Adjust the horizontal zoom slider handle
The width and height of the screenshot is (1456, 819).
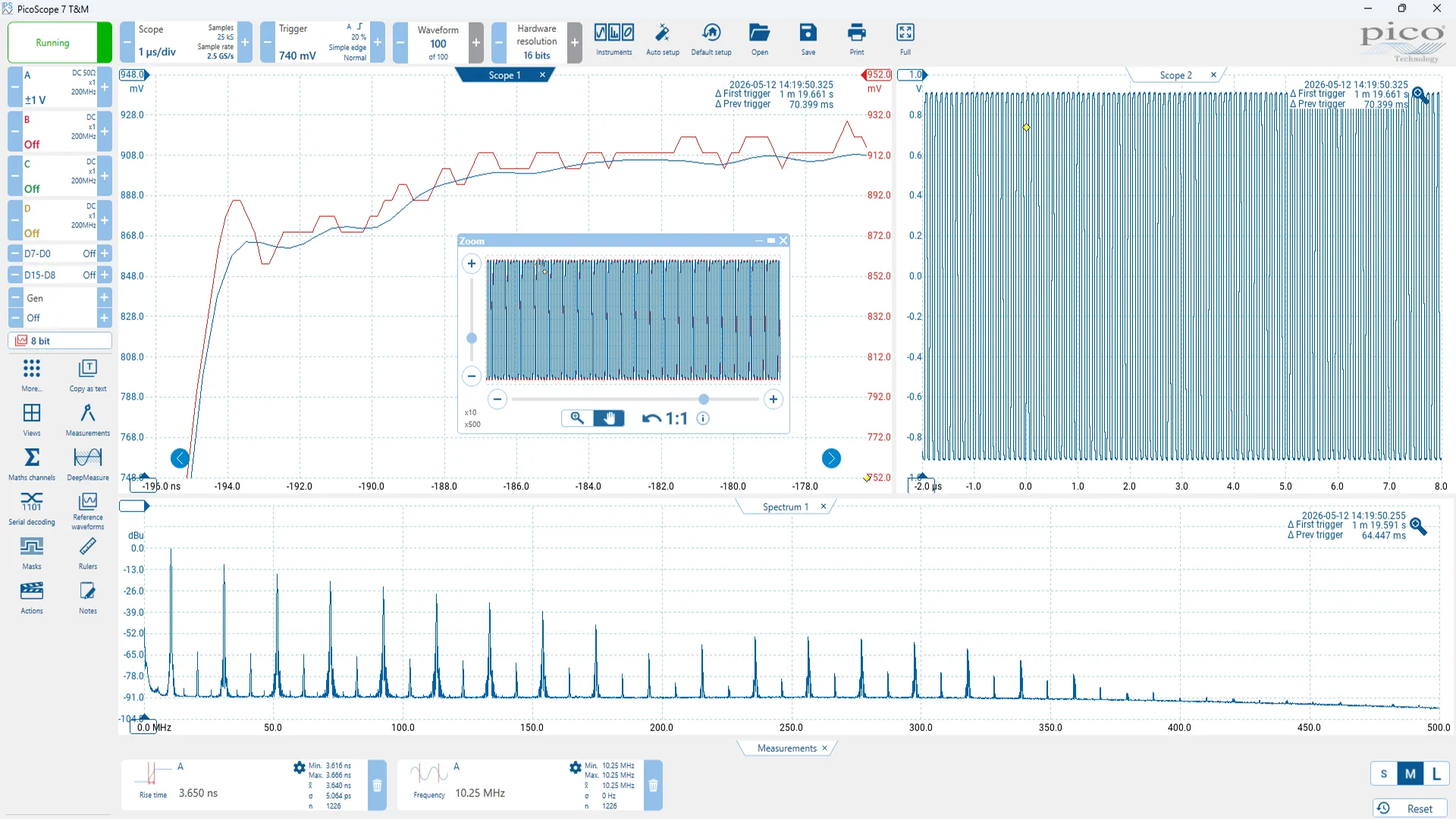click(704, 399)
